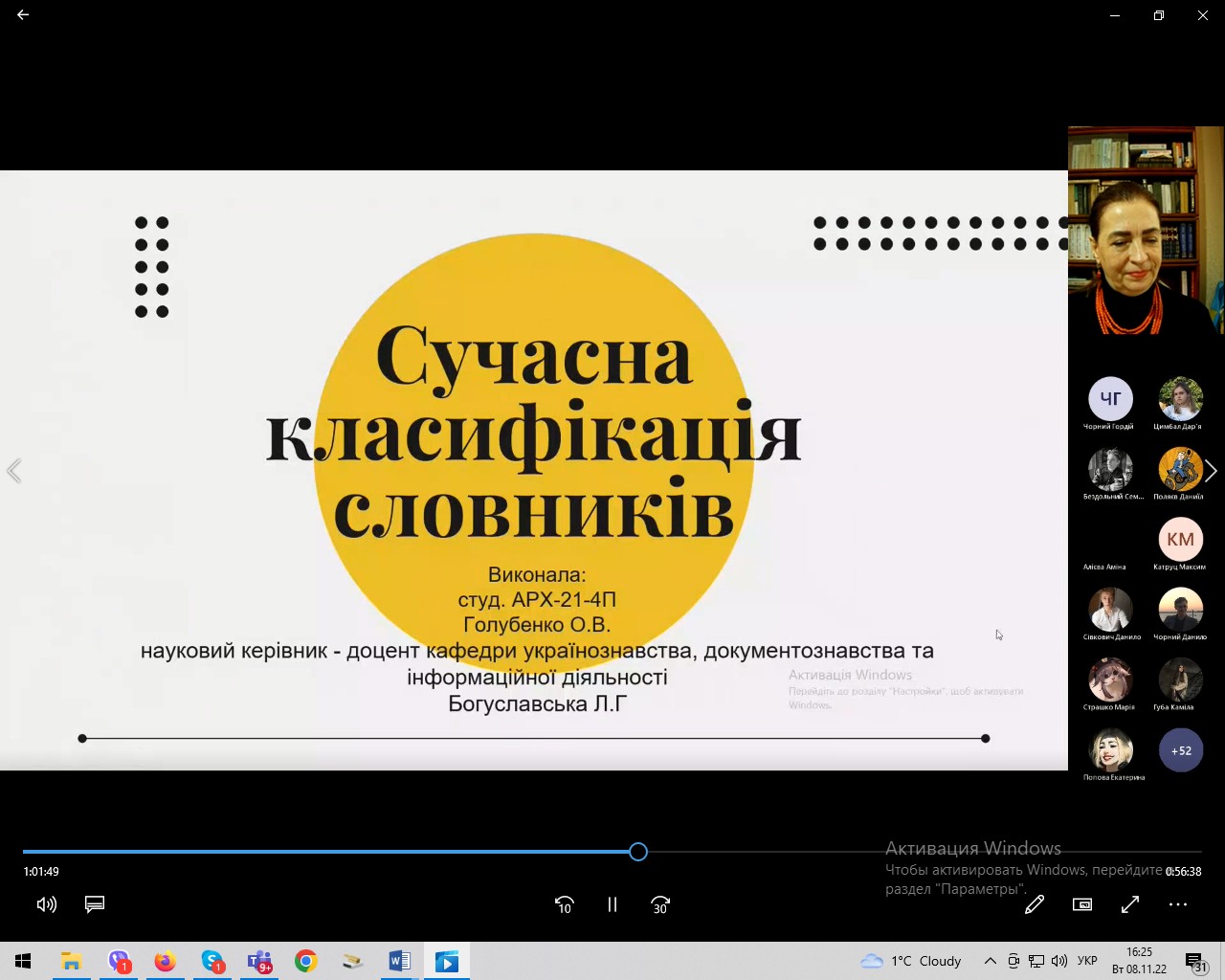
Task: Toggle full screen view
Action: point(1130,904)
